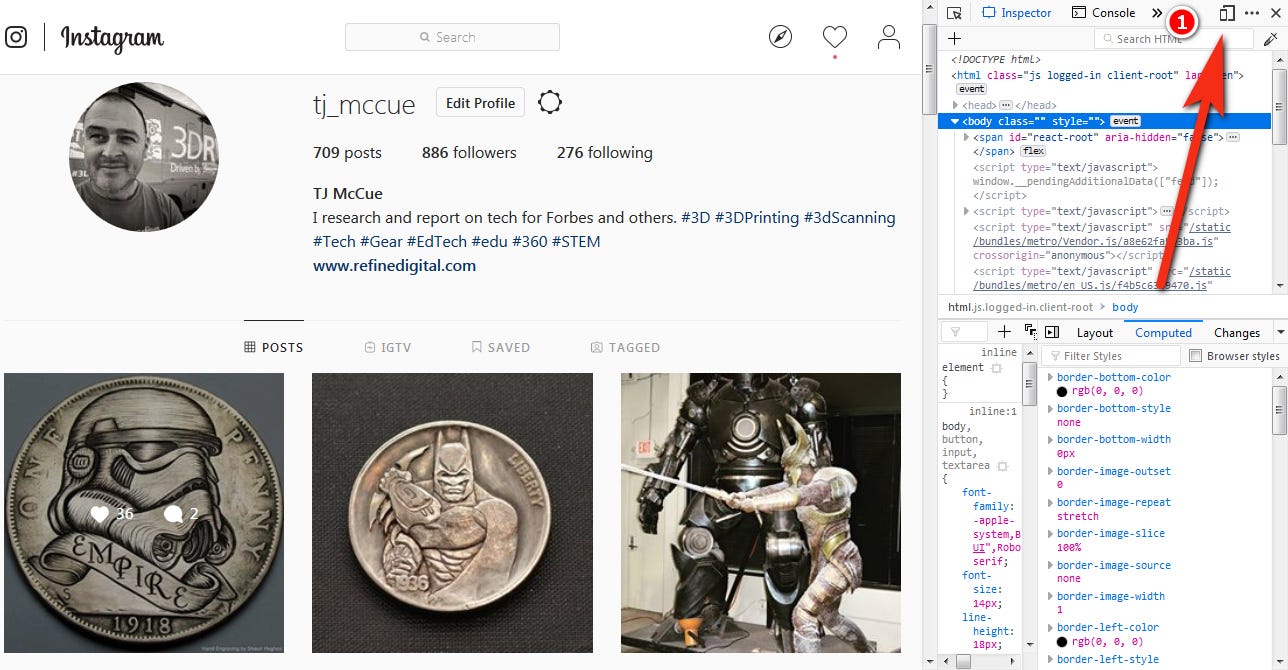Click selector highlighter icon next to element rule

(x=997, y=368)
